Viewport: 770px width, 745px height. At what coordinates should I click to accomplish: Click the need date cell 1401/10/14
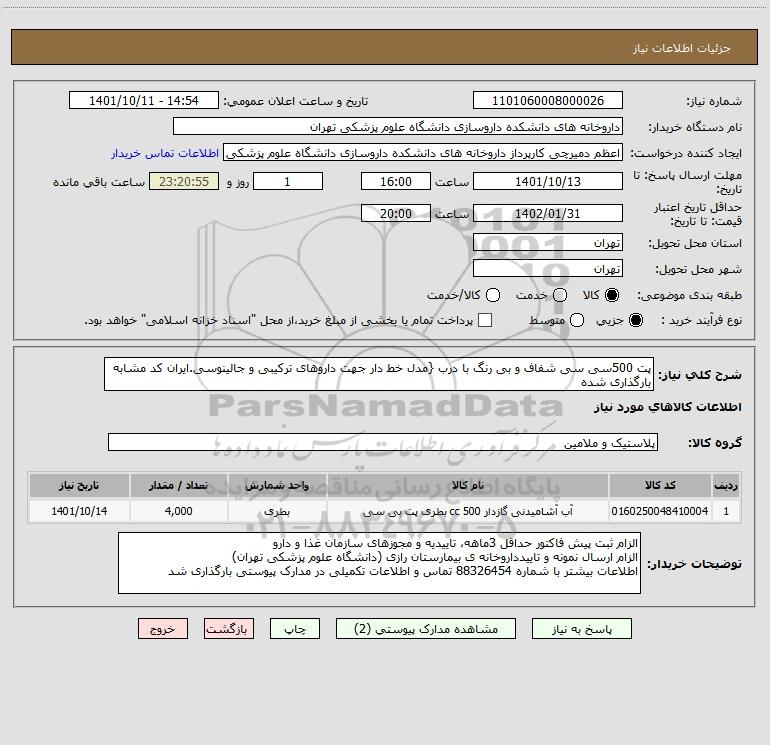coord(79,511)
